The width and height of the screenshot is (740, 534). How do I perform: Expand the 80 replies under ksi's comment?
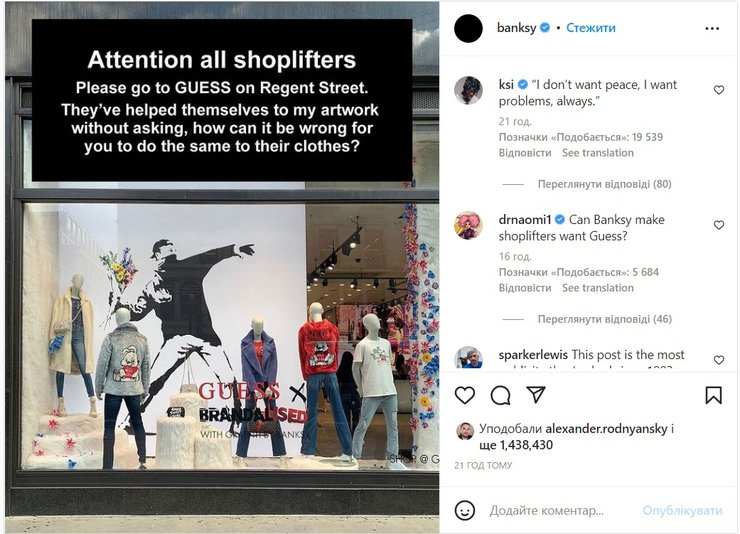point(605,184)
